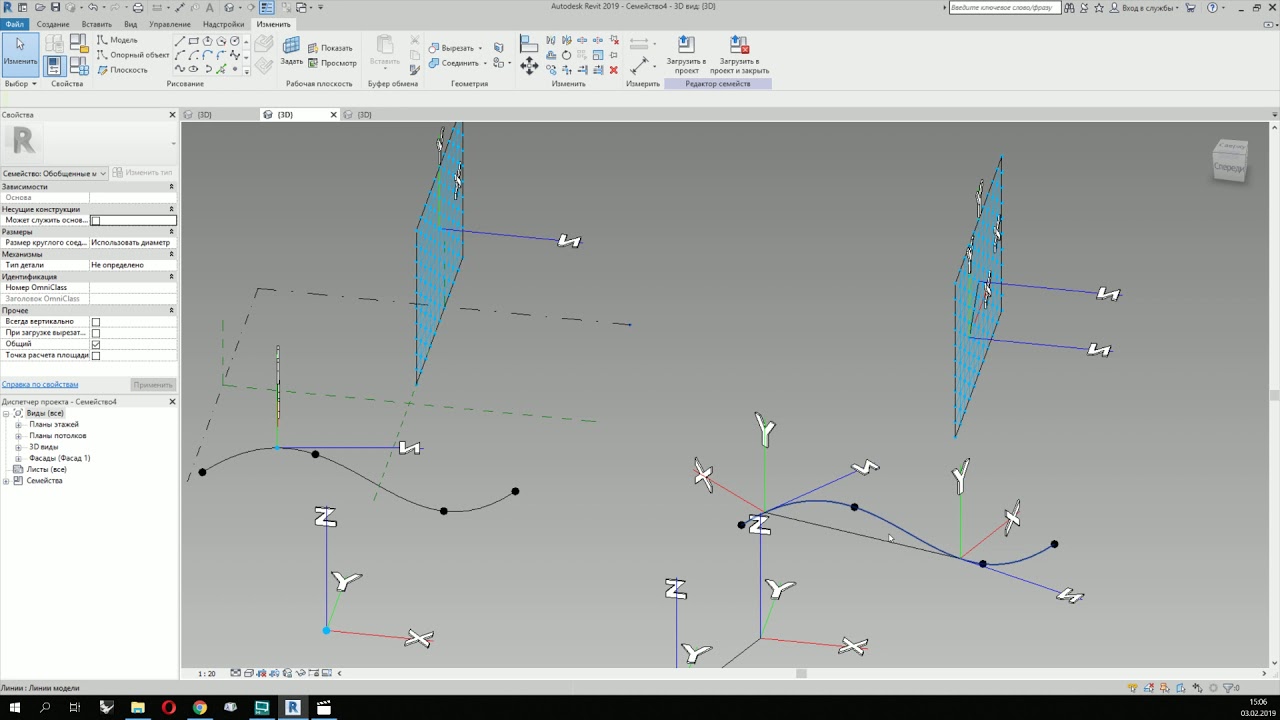The height and width of the screenshot is (720, 1280).
Task: Click the Вырезать geometry tool
Action: (451, 48)
